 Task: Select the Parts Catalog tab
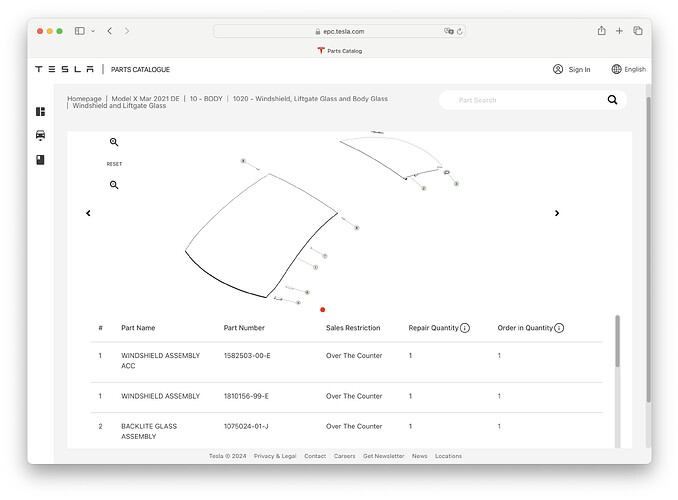[339, 51]
